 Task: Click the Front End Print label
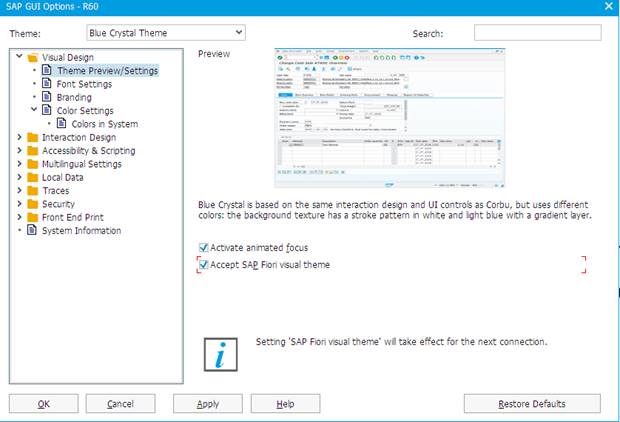(x=73, y=218)
